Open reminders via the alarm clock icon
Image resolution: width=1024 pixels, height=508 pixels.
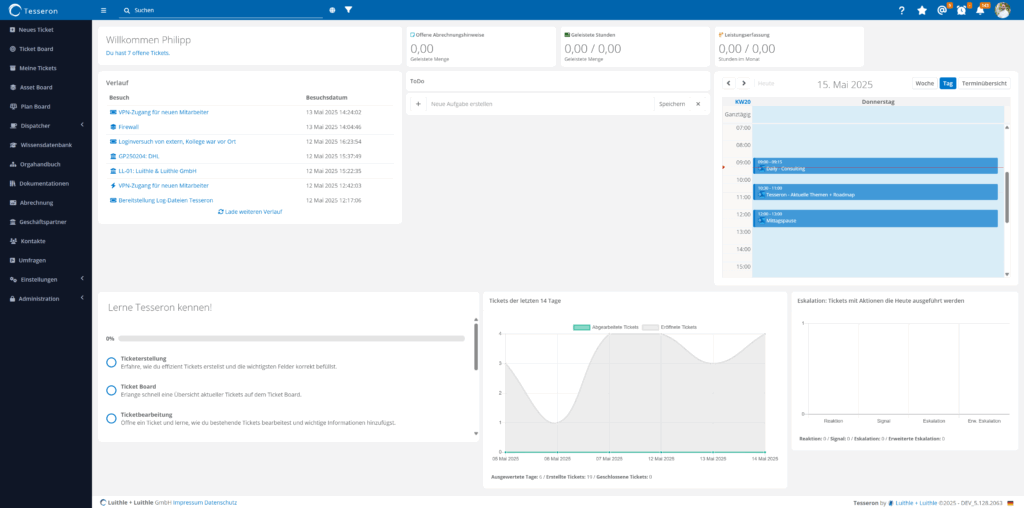point(962,10)
